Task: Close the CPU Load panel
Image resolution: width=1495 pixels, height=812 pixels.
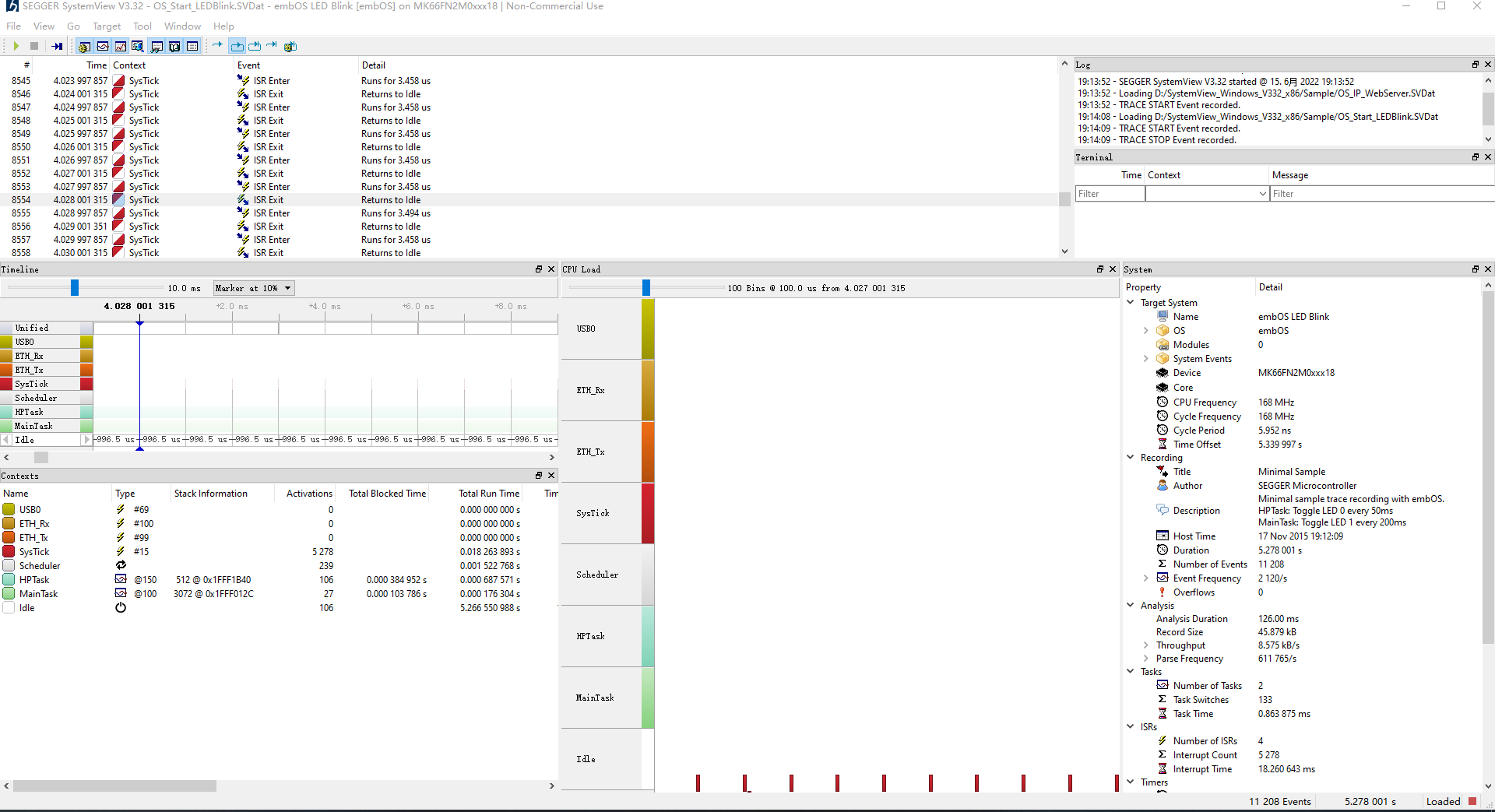Action: (1112, 269)
